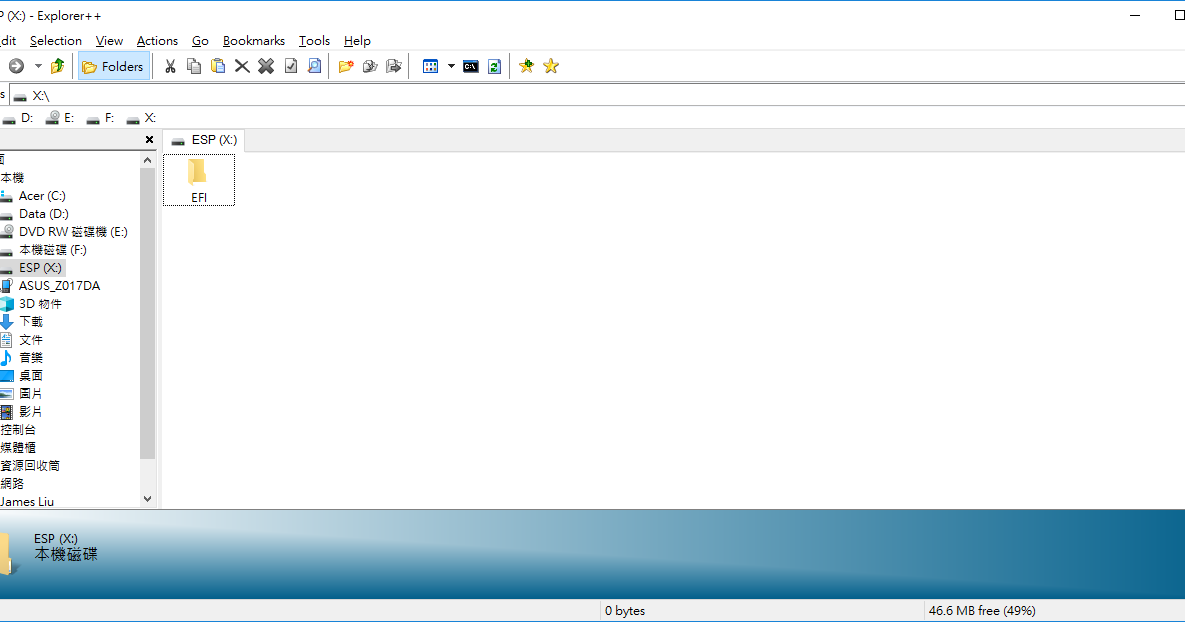Open the back button dropdown arrow
This screenshot has height=622, width=1185.
pos(37,66)
